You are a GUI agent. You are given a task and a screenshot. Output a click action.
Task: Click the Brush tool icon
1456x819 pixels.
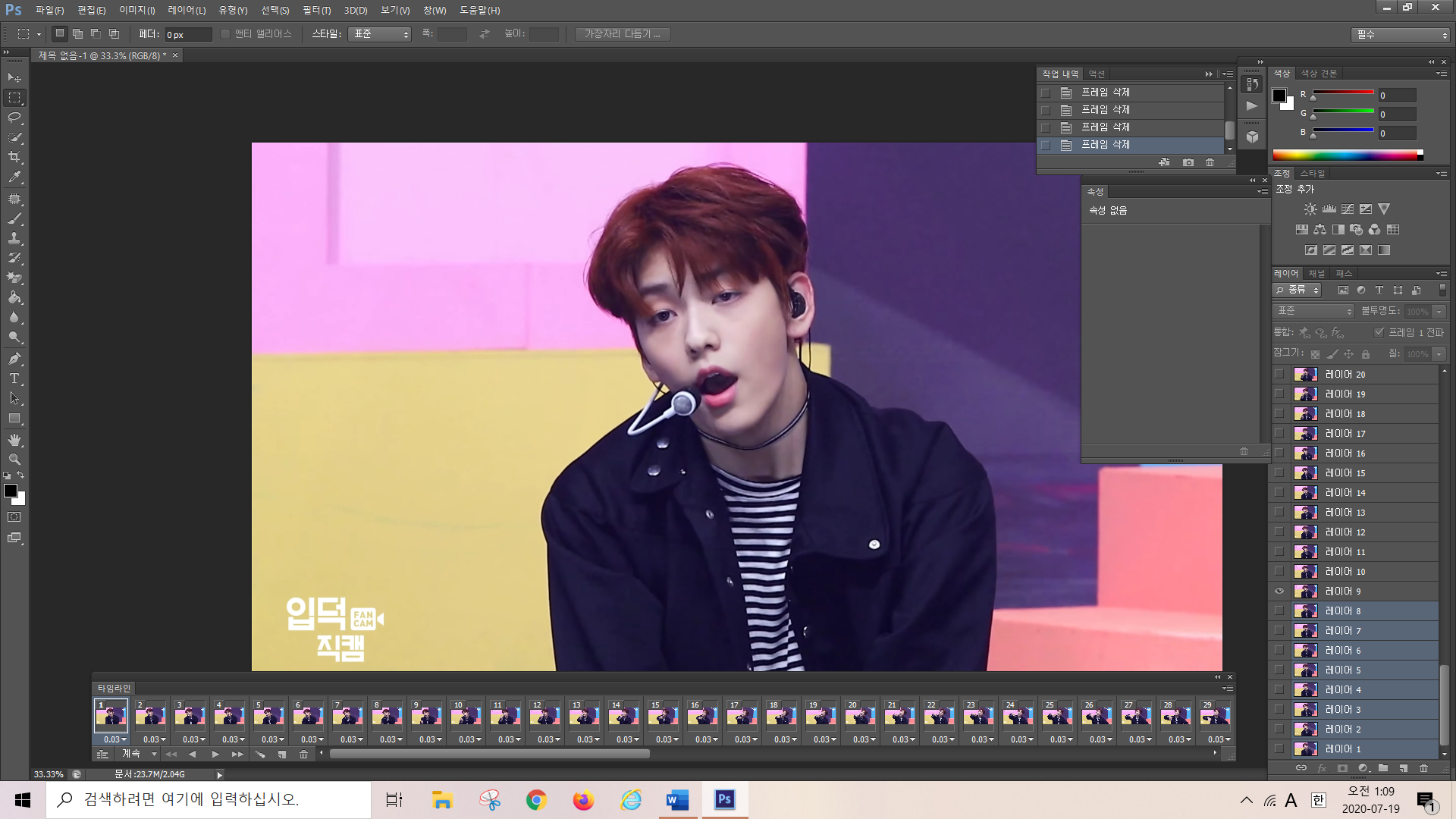(x=14, y=218)
